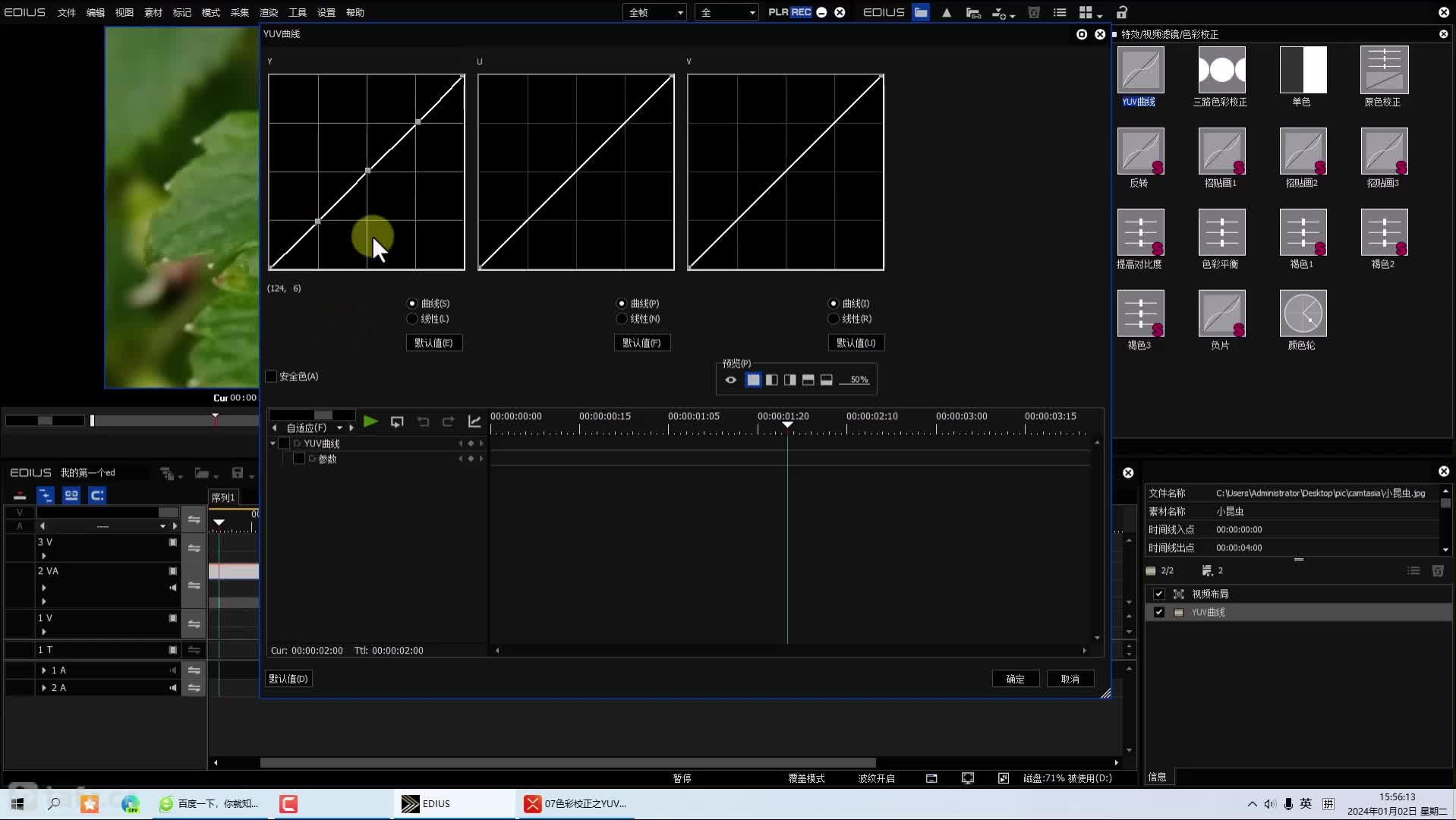1456x820 pixels.
Task: Show hidden system tray icons
Action: click(x=1252, y=804)
